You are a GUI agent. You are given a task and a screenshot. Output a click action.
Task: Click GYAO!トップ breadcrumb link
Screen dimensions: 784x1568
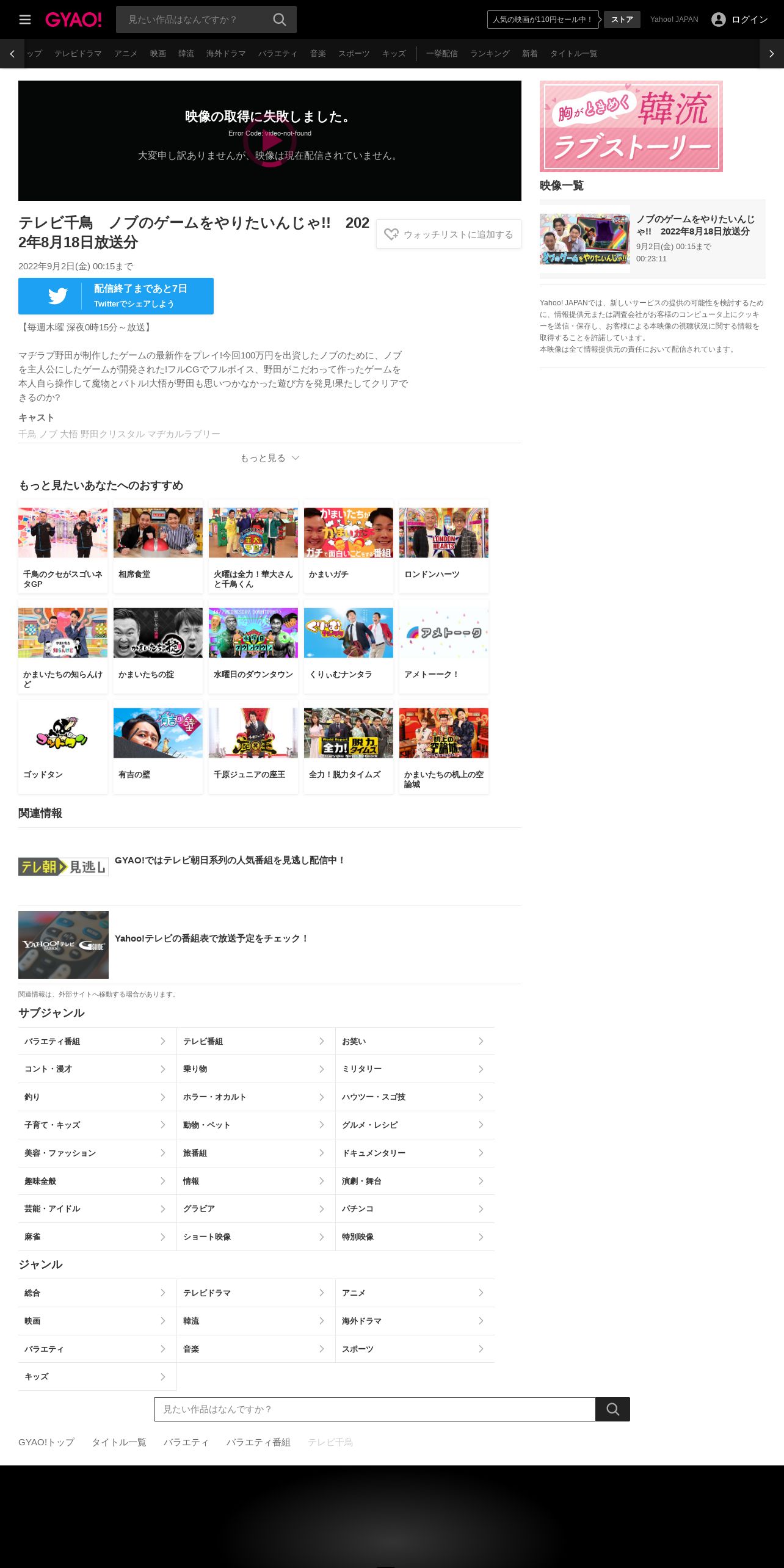tap(46, 1442)
